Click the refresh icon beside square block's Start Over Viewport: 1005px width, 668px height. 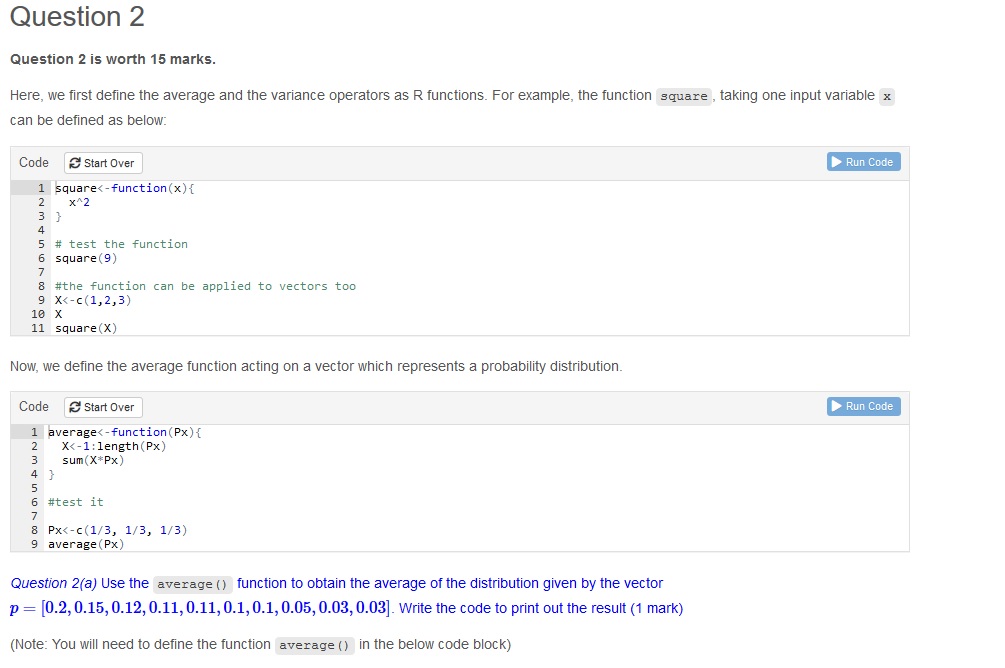pos(75,163)
